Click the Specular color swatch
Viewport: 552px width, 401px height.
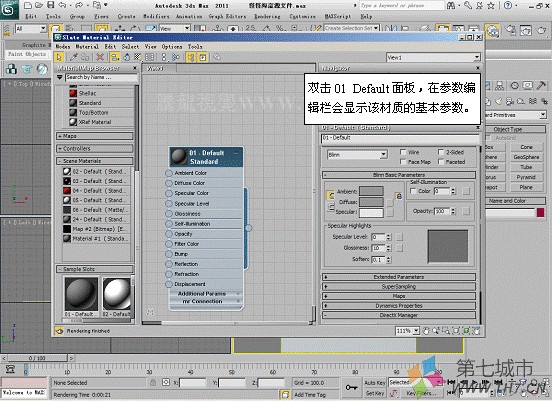tap(371, 212)
